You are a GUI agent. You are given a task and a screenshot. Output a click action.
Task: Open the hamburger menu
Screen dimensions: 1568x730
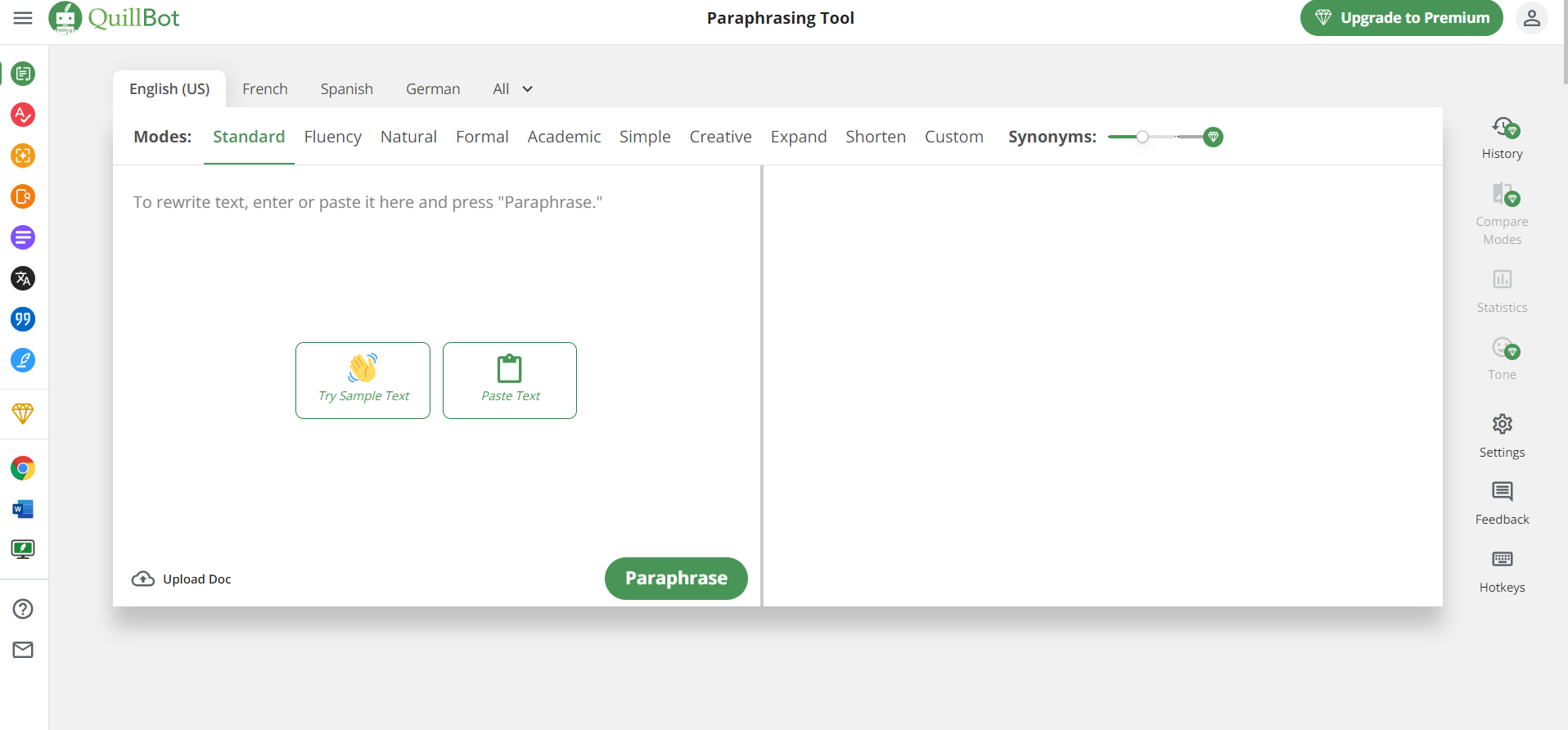click(x=23, y=18)
